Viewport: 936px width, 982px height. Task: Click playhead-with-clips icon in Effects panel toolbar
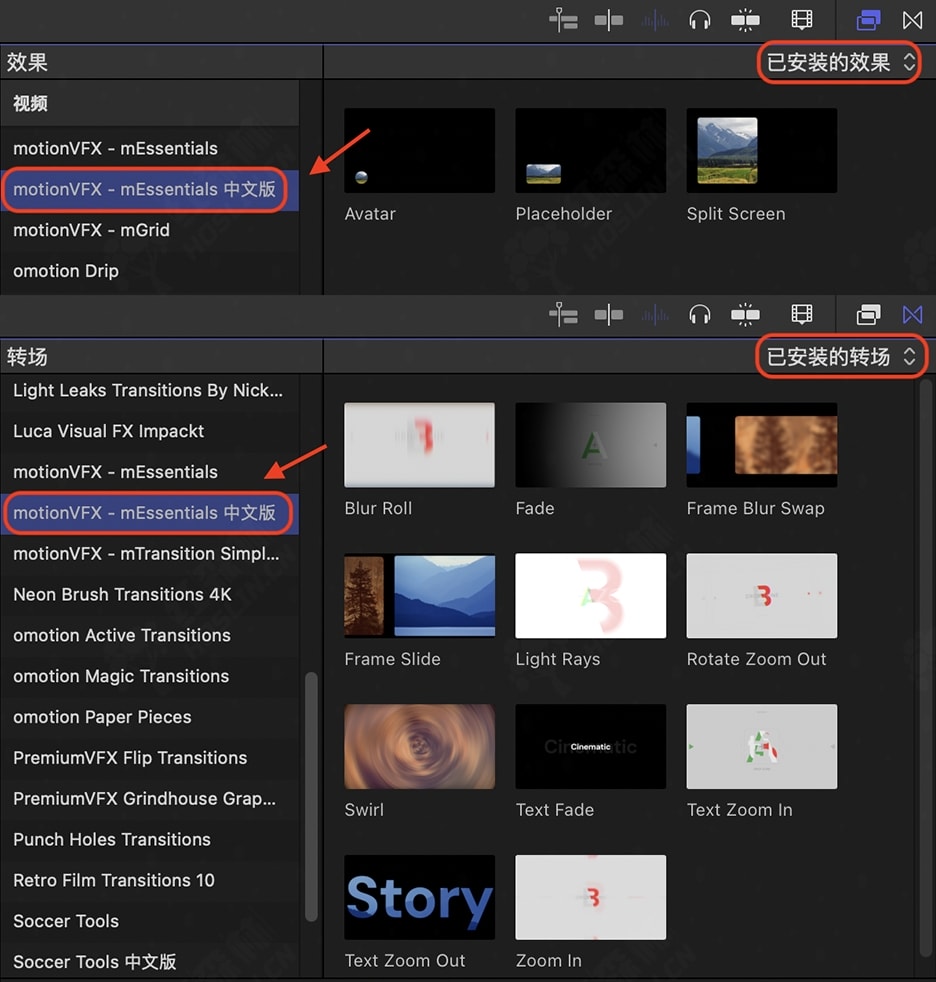tap(563, 20)
